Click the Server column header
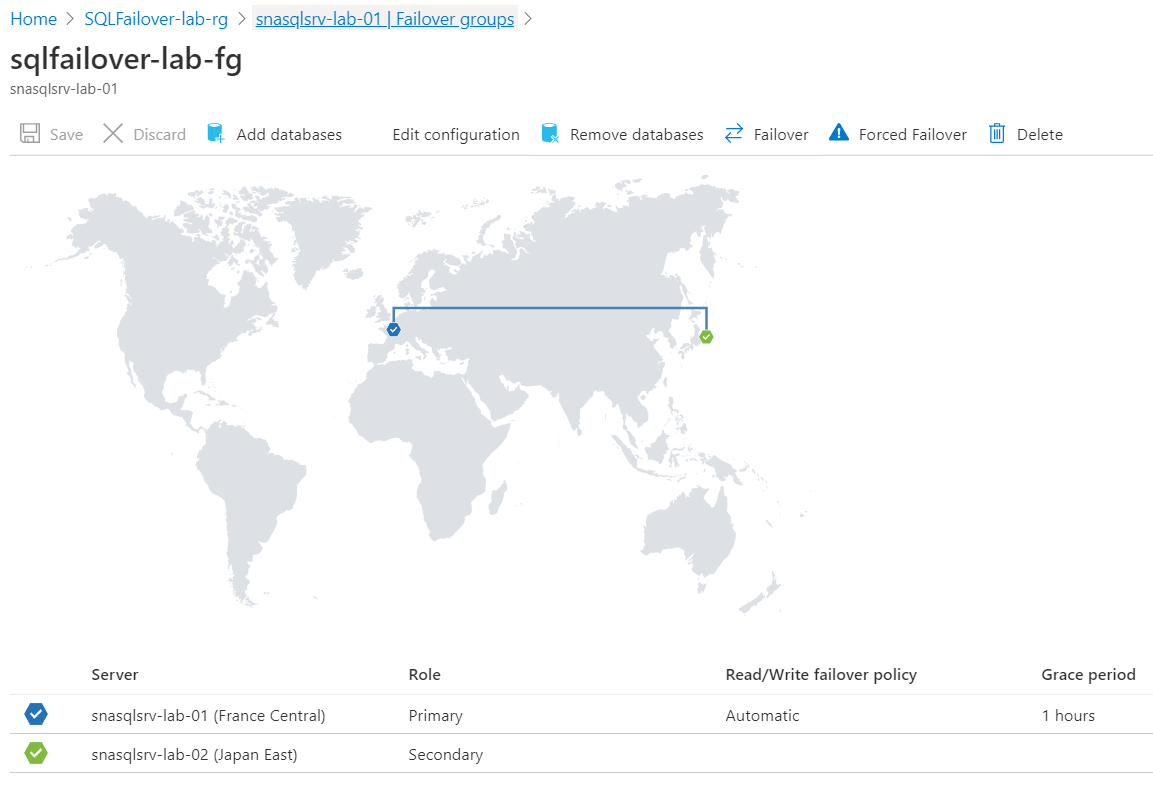 [x=115, y=675]
